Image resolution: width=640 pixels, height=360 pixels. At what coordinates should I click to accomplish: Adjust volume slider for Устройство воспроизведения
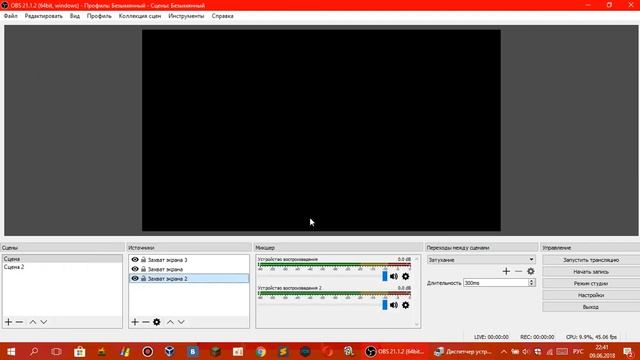click(384, 276)
